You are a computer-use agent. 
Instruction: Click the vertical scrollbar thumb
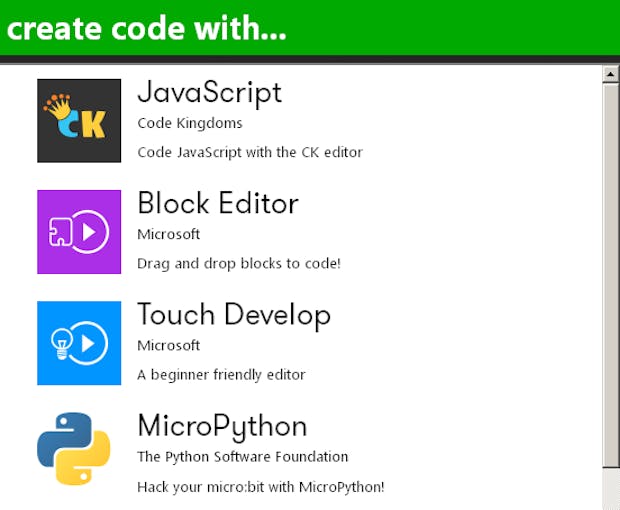point(611,275)
